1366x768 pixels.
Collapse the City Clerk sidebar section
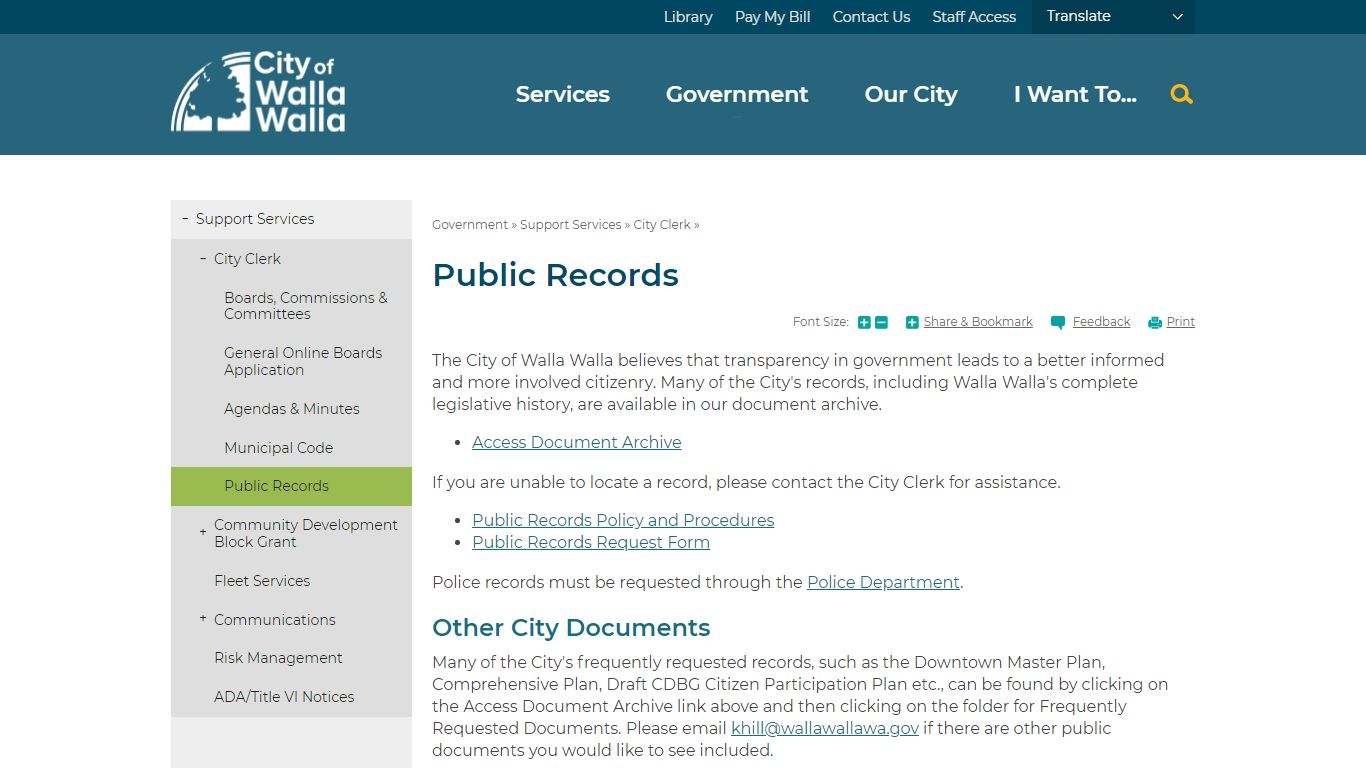203,258
